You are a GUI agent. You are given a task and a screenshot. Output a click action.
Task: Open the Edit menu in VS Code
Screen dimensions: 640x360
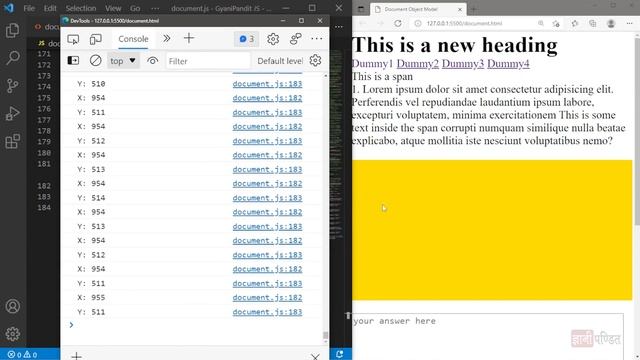(x=50, y=8)
